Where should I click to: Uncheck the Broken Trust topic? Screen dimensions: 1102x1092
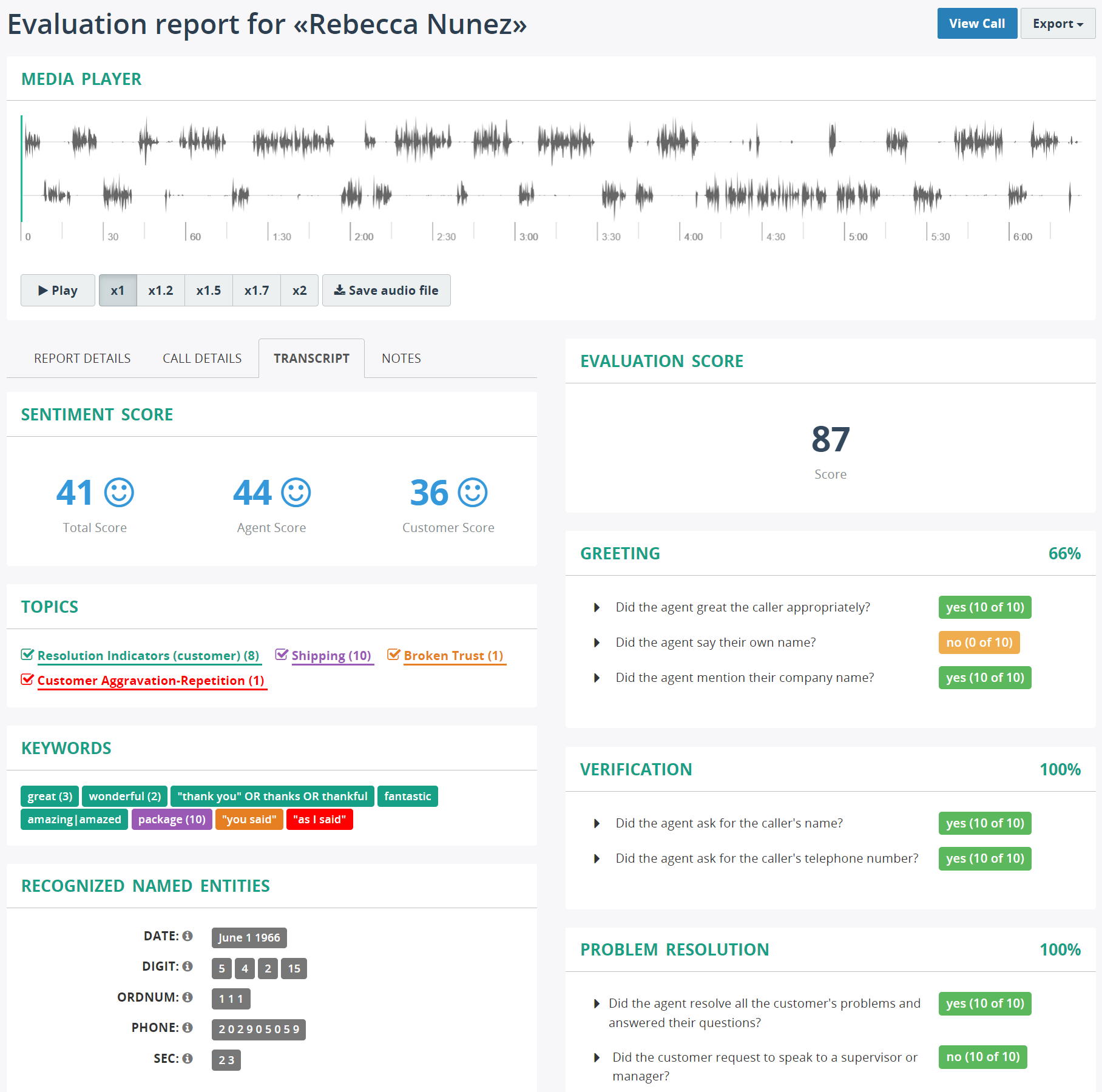394,654
